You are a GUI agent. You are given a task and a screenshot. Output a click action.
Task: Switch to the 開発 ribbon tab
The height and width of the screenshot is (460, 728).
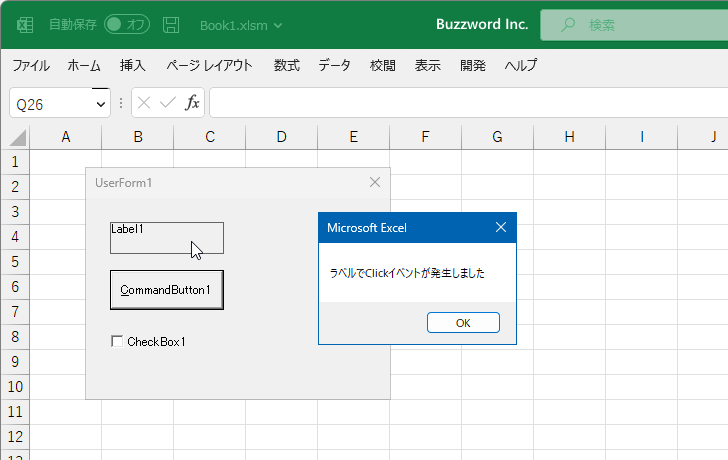pos(473,65)
